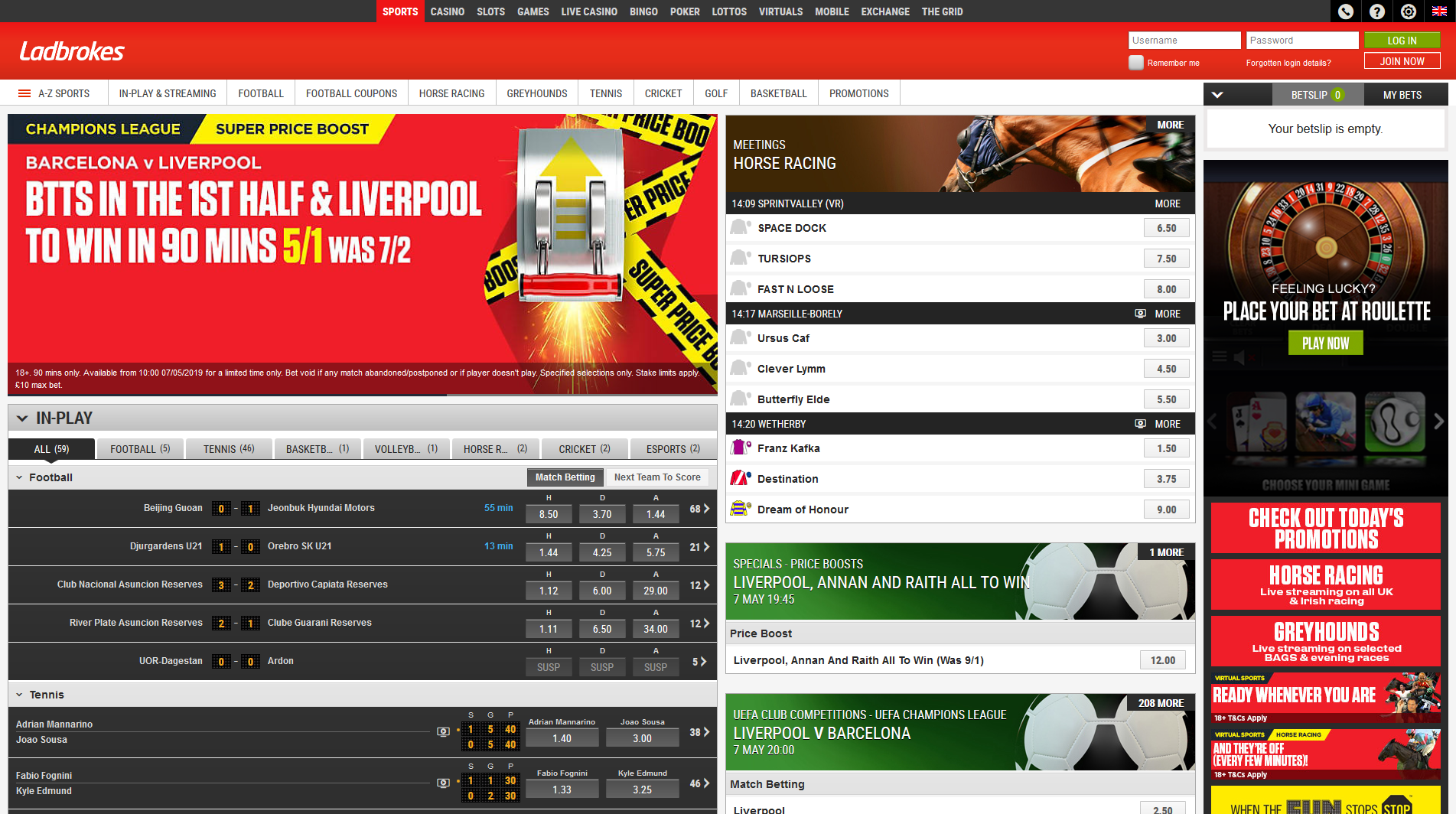Click MORE on 14:20 Wetherby race
Image resolution: width=1456 pixels, height=814 pixels.
click(x=1168, y=424)
